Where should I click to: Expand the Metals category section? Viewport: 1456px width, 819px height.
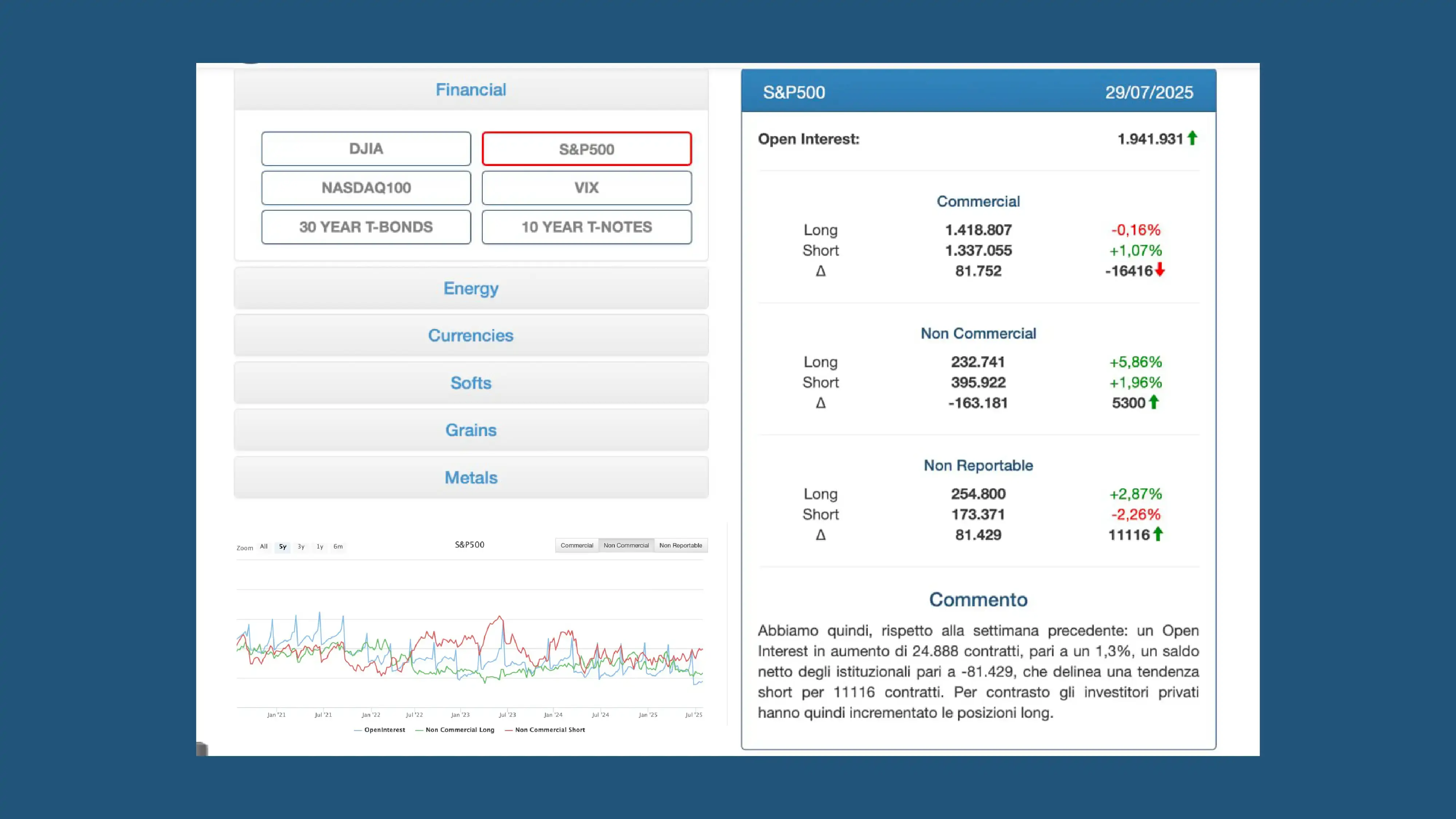coord(470,478)
